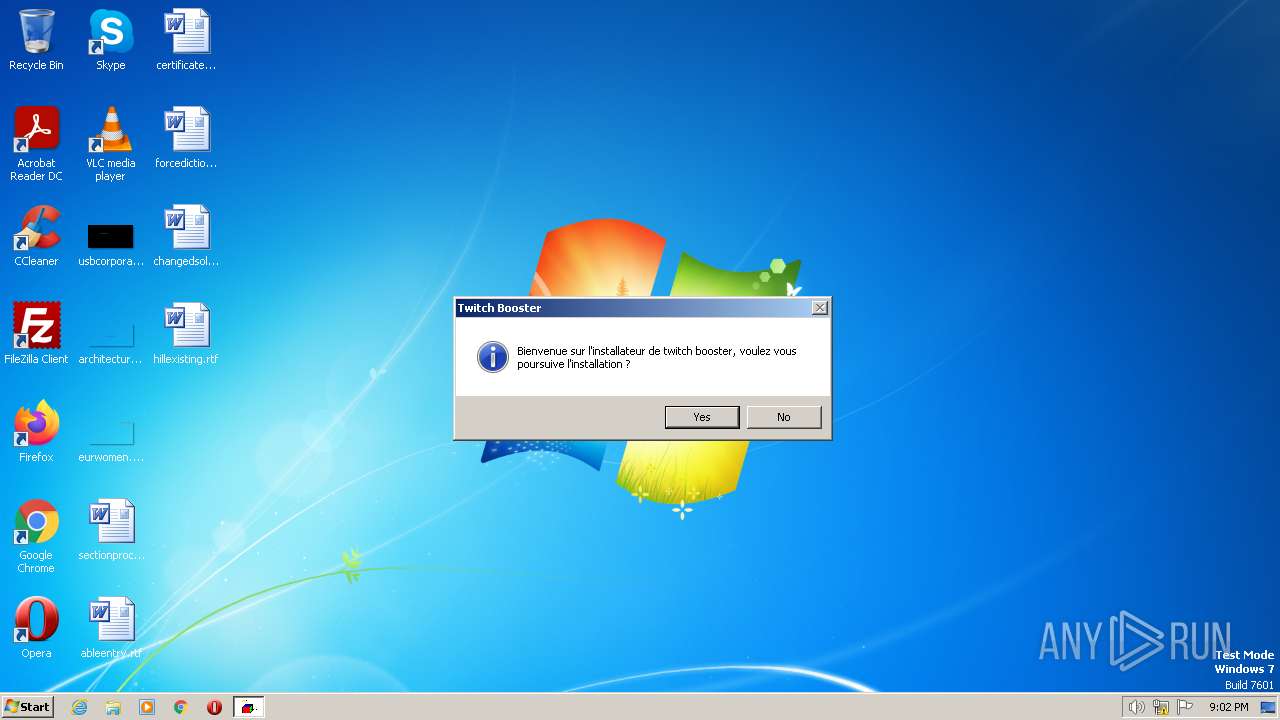Click the Show desktop button
Viewport: 1280px width, 720px height.
1268,707
